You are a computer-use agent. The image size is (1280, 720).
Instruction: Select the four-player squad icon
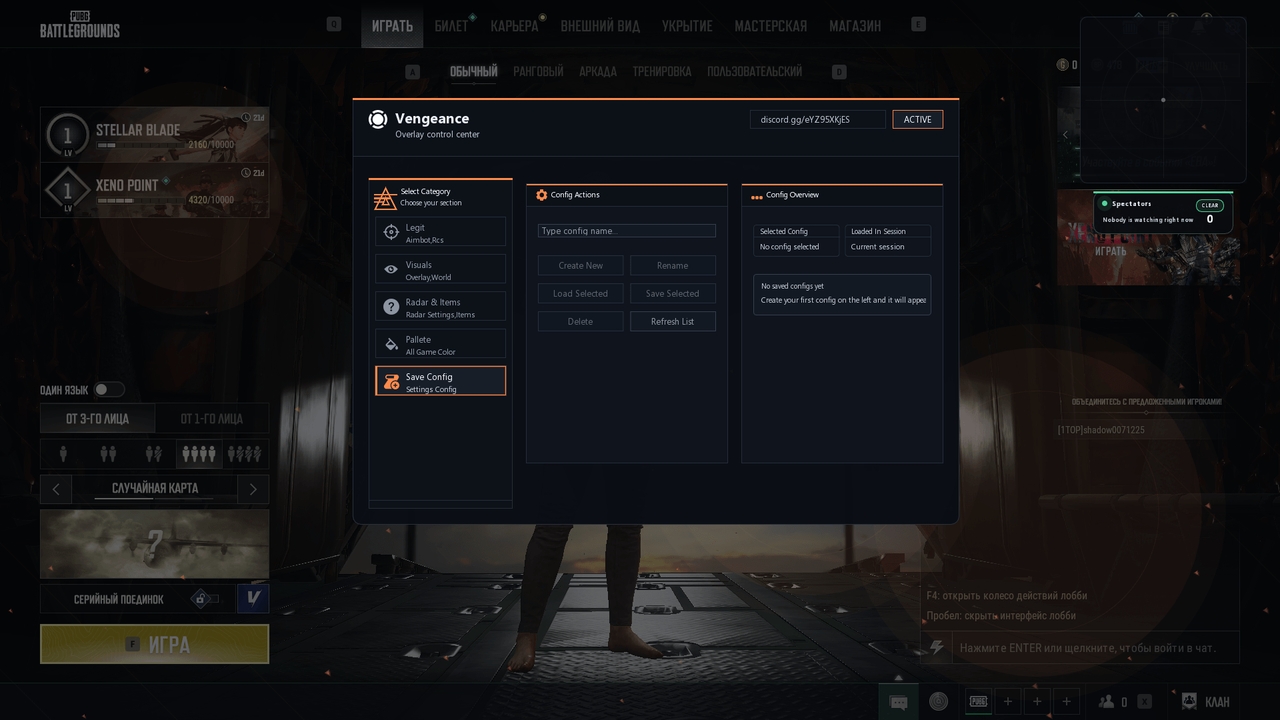(x=198, y=454)
